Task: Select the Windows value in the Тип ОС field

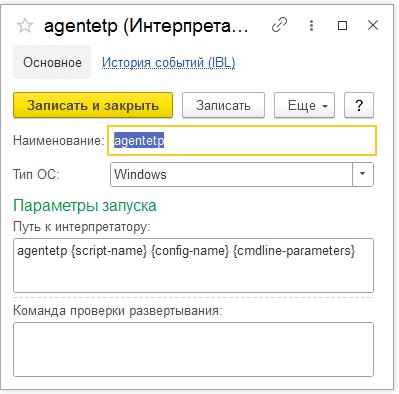Action: click(x=231, y=174)
